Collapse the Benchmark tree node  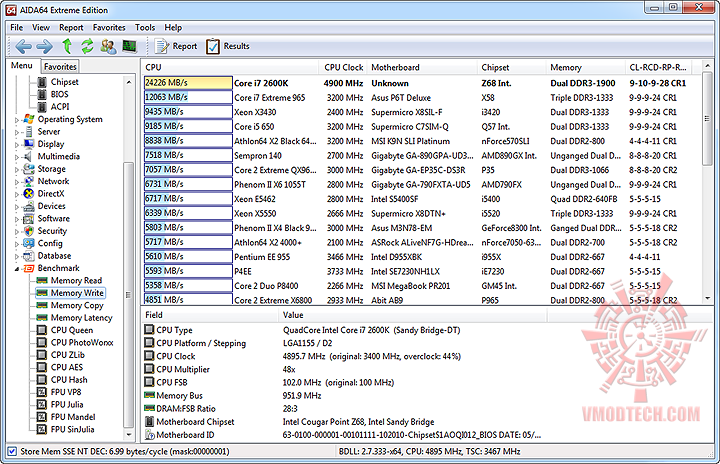tap(17, 269)
